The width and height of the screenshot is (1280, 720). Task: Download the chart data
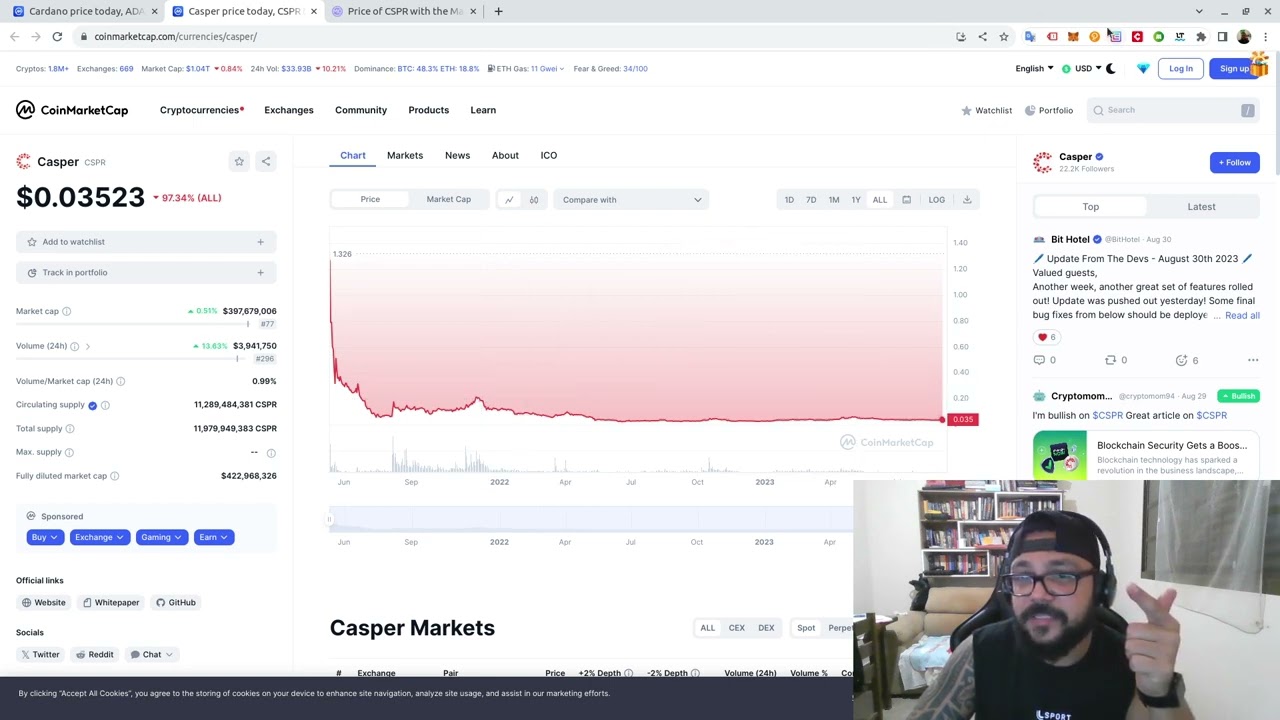coord(967,199)
